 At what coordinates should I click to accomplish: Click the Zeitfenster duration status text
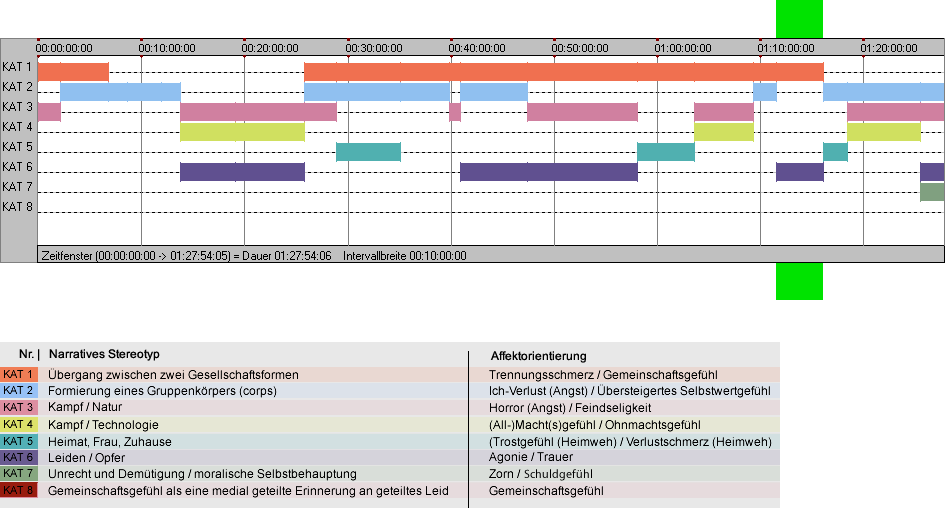point(186,256)
